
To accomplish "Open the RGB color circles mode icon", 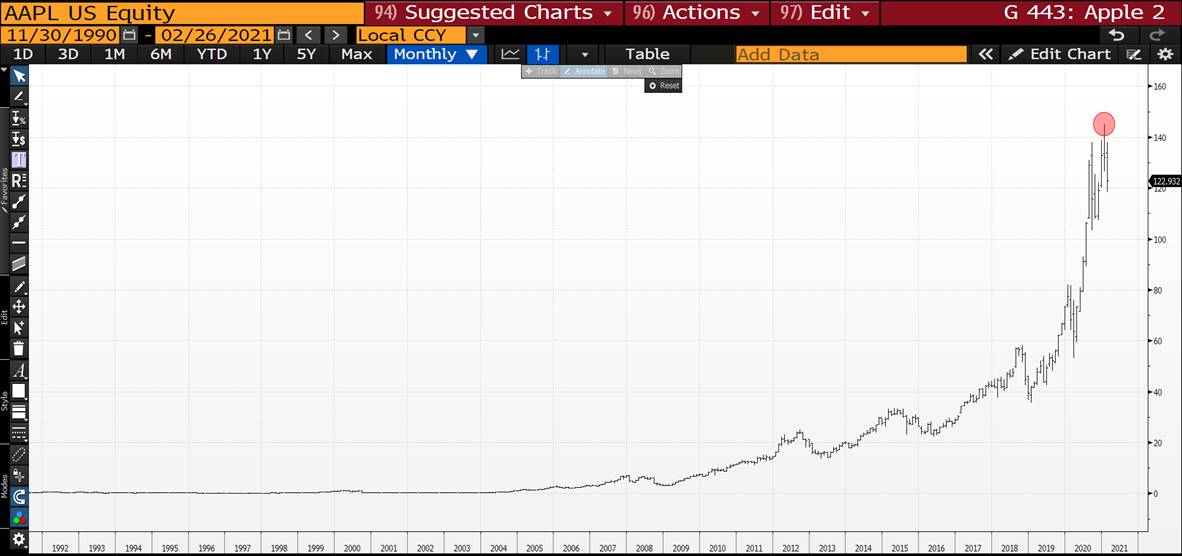I will pyautogui.click(x=19, y=518).
